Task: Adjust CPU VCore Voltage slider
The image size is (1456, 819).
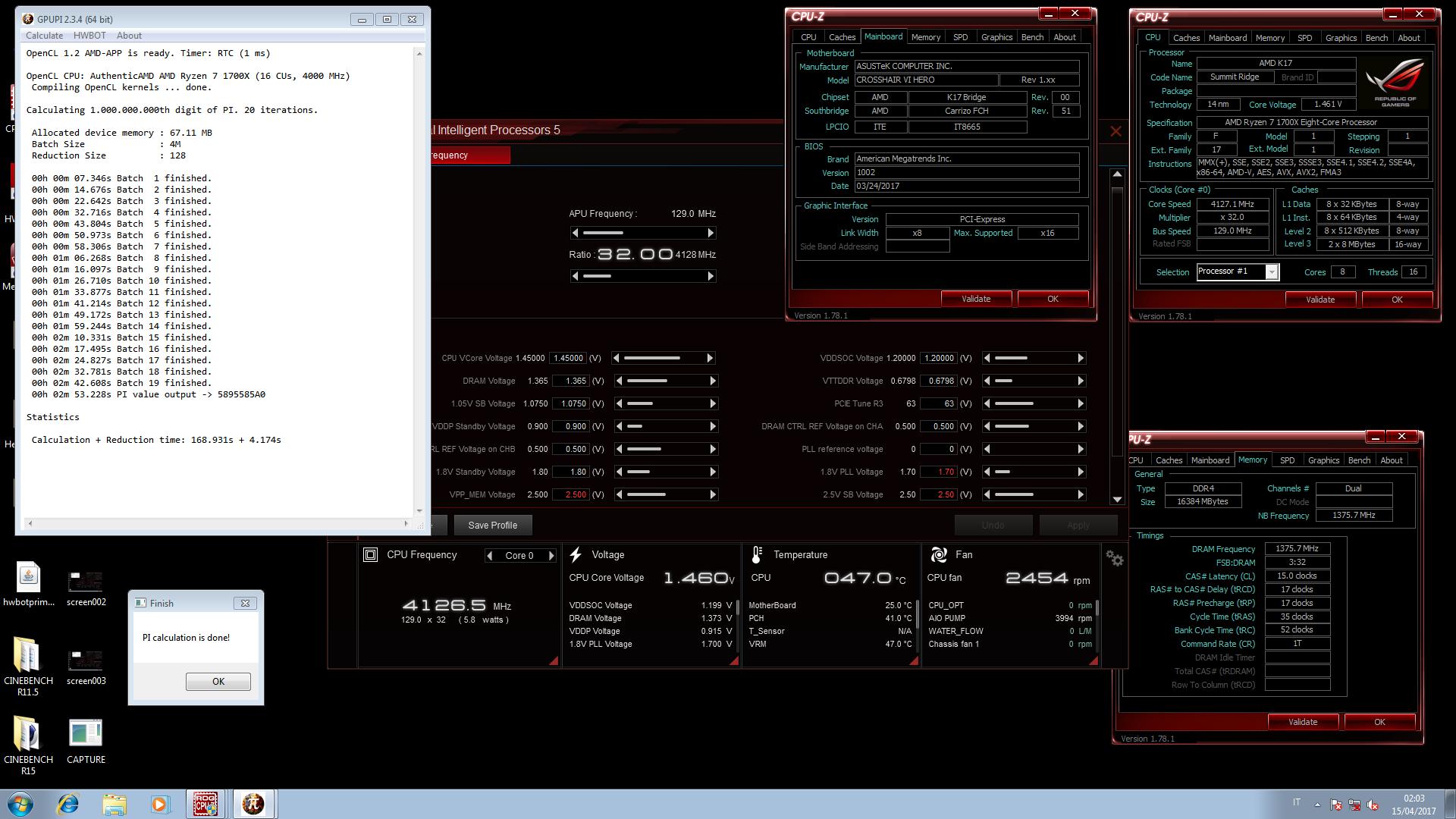Action: [664, 358]
